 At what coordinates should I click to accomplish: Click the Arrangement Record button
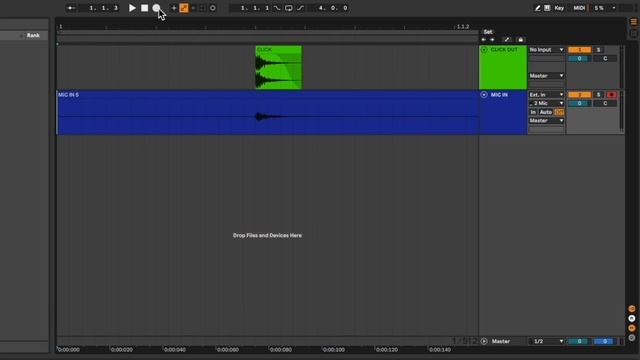click(156, 8)
